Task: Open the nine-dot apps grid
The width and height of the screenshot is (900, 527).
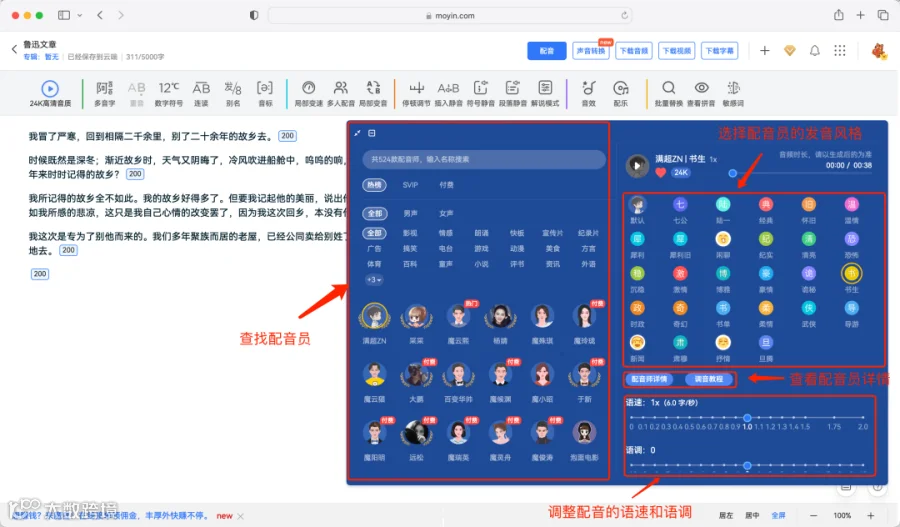Action: click(840, 51)
